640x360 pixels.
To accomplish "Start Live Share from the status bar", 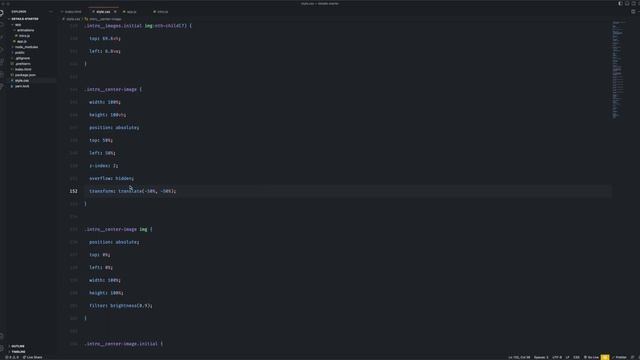I will (x=33, y=358).
